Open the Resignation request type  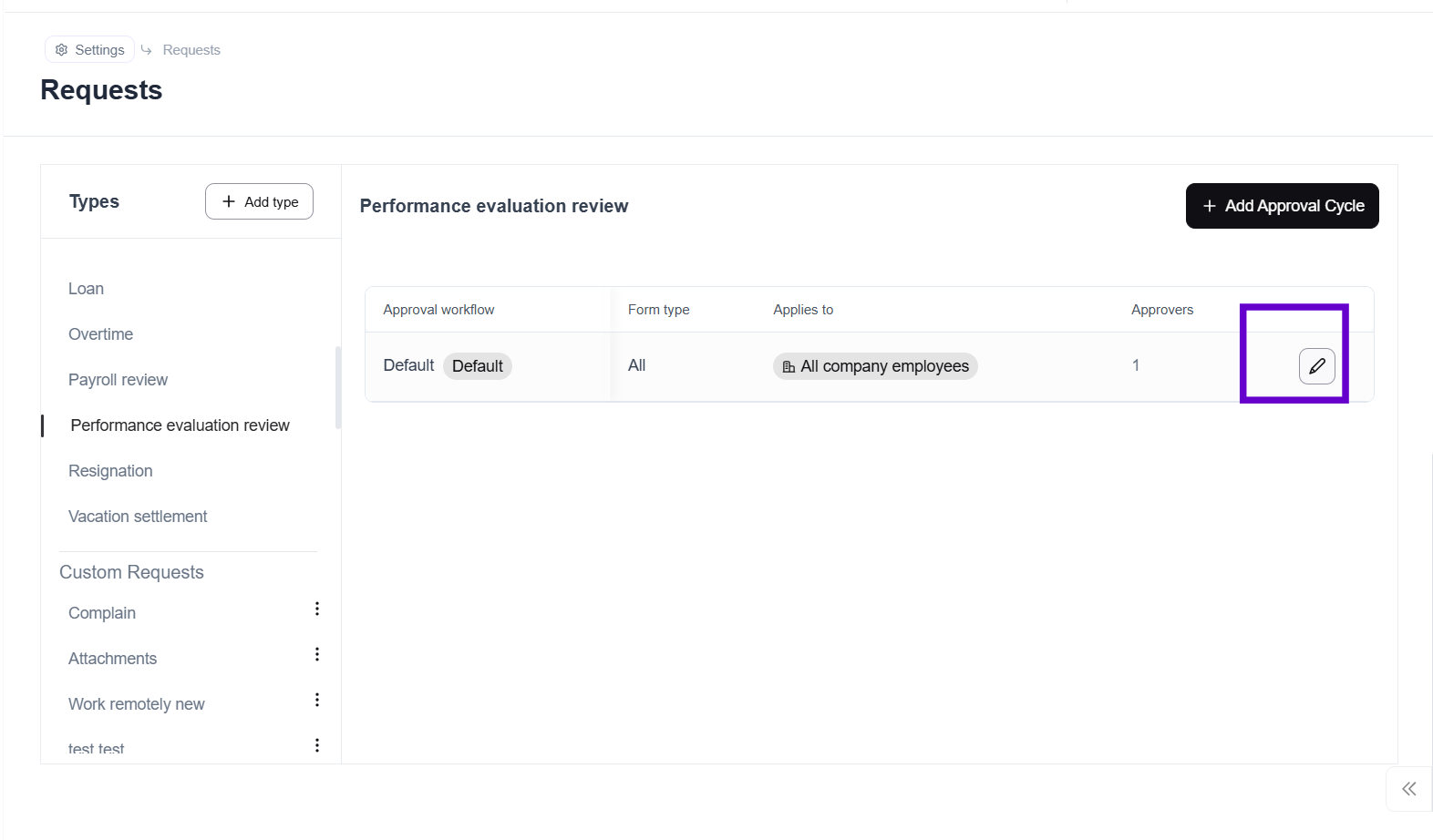pos(110,471)
